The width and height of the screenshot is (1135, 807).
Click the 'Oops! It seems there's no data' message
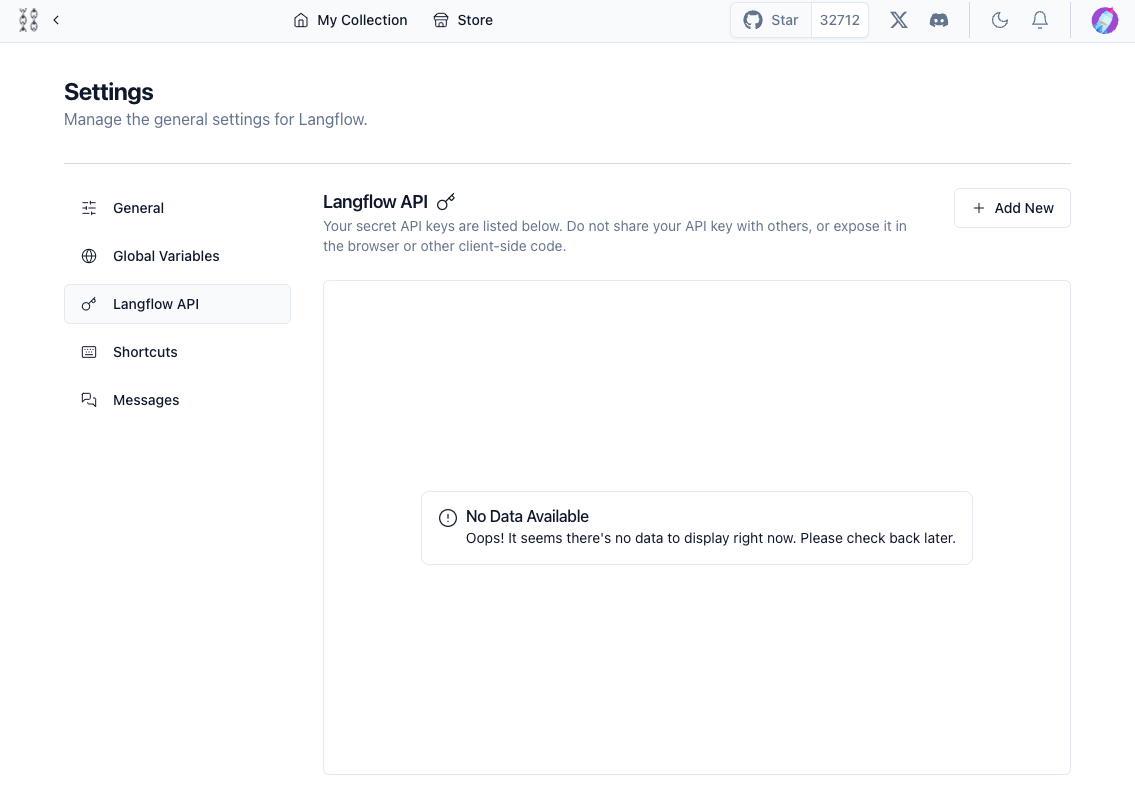click(711, 538)
